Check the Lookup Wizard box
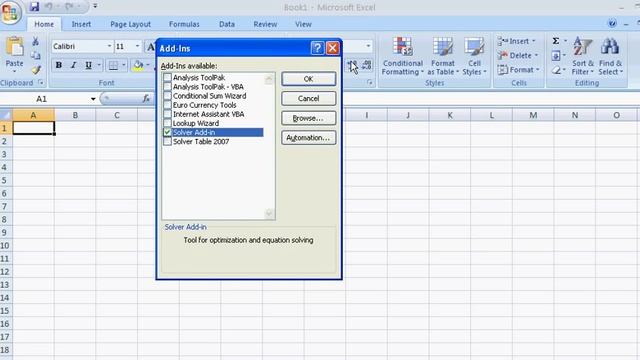640x360 pixels. 167,123
